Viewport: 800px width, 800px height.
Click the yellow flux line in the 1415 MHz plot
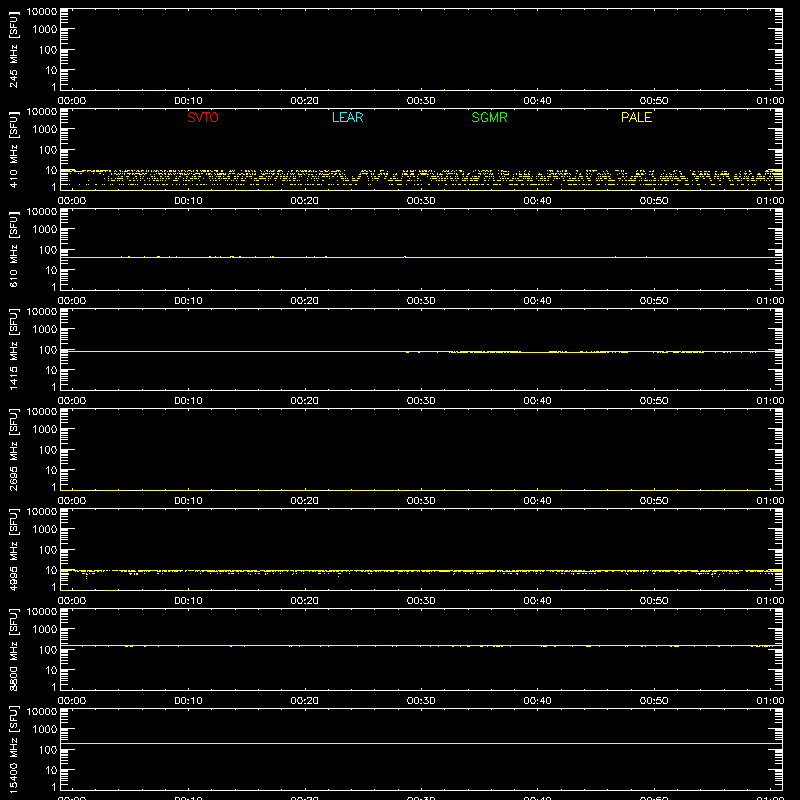(421, 352)
